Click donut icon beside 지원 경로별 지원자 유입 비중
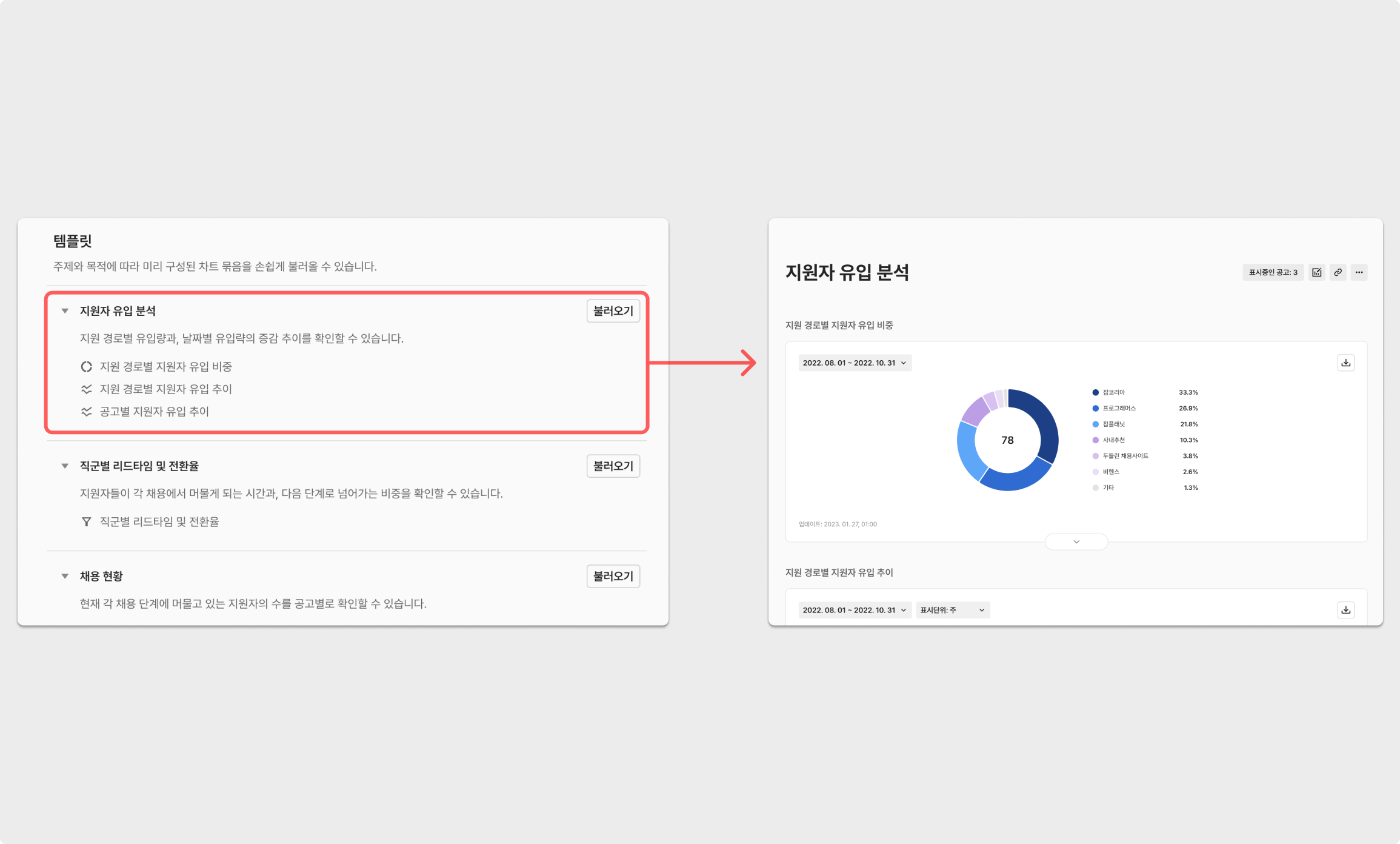 (x=87, y=367)
